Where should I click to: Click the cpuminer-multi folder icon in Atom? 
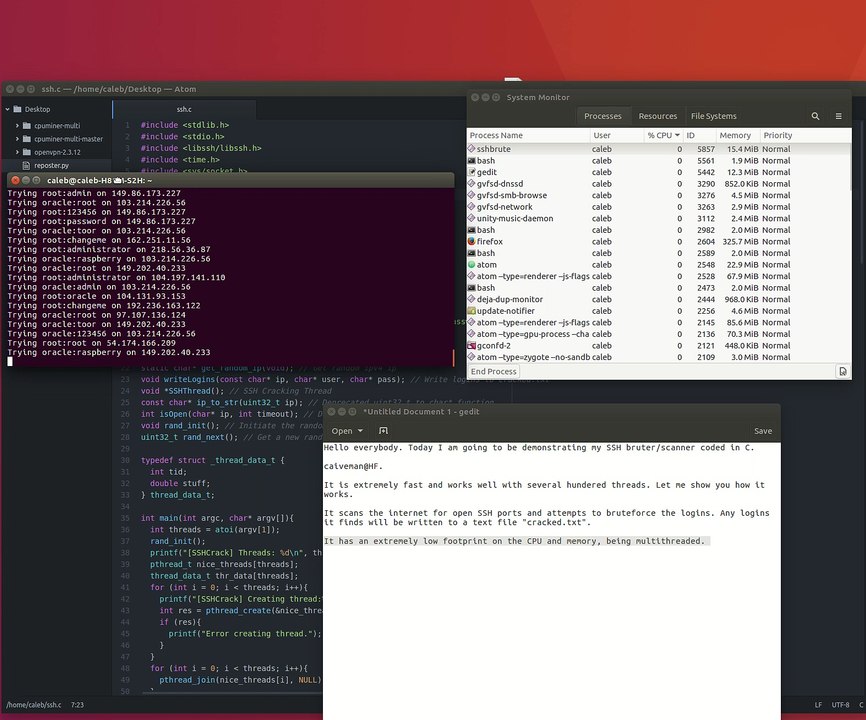tap(27, 125)
